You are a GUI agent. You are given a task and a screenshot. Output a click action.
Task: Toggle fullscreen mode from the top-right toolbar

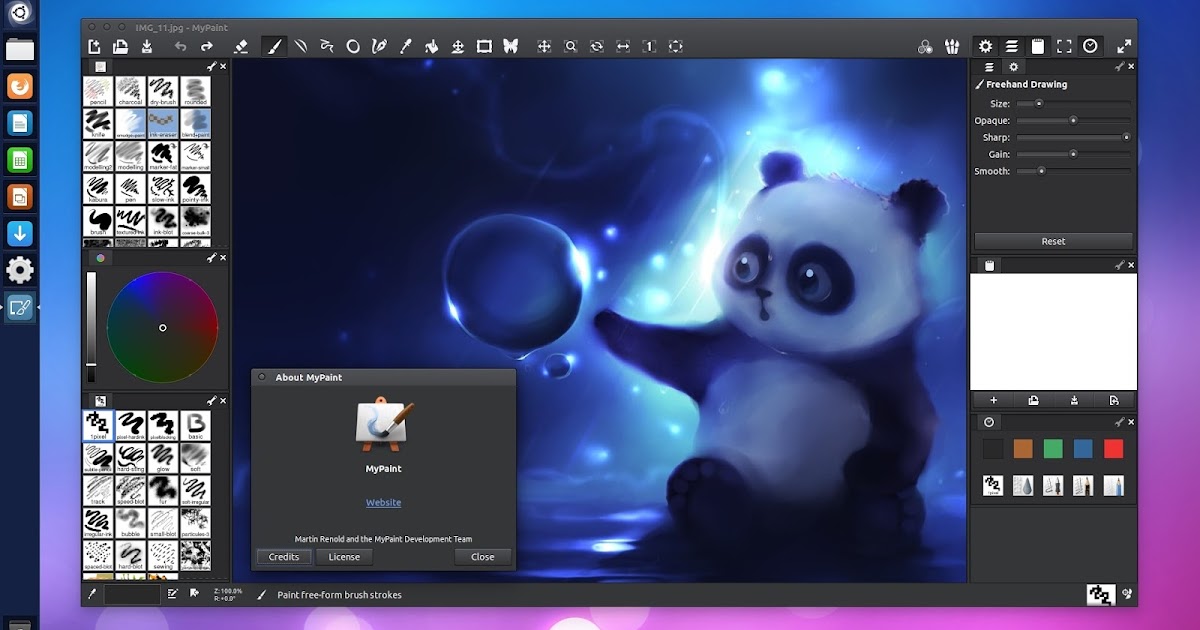(x=1064, y=46)
